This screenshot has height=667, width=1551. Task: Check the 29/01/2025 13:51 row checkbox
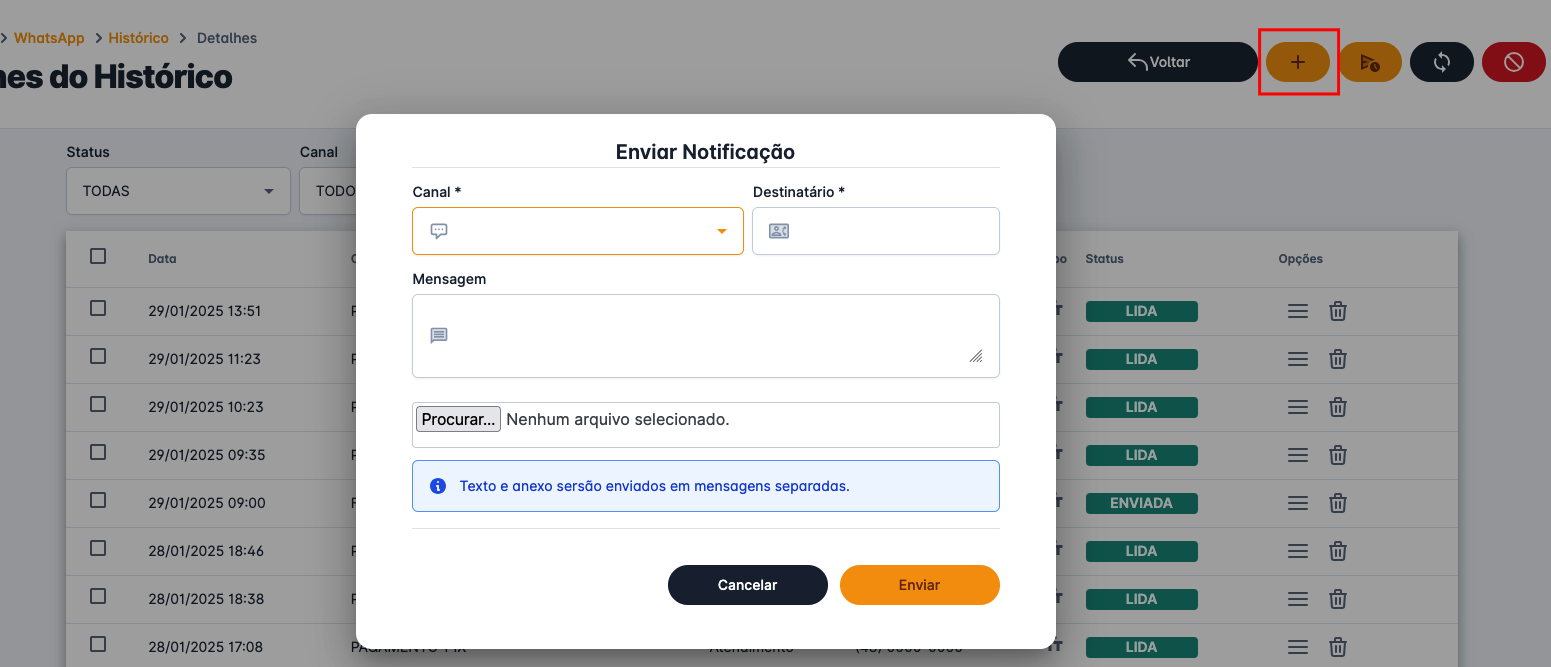(98, 308)
